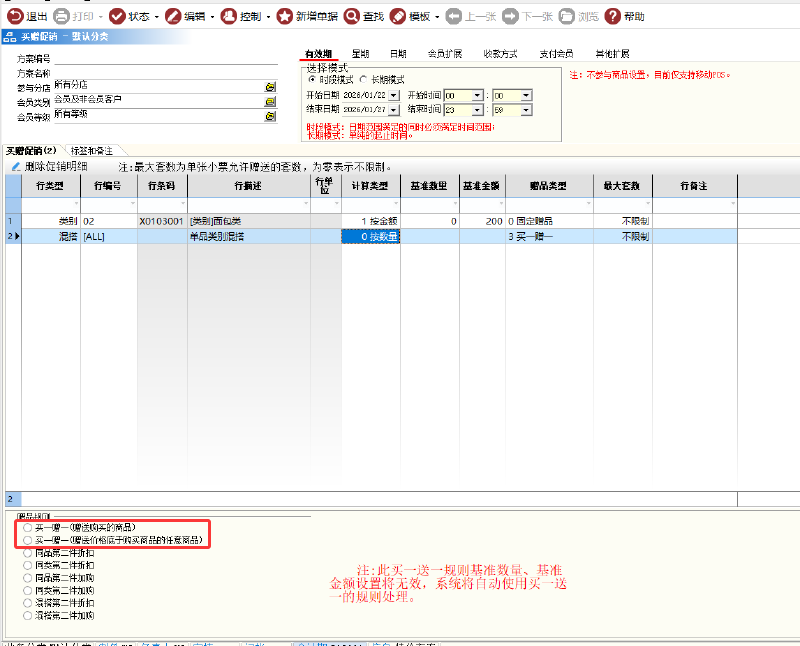Click the 方案名称 input field
The width and height of the screenshot is (800, 646).
coord(166,73)
